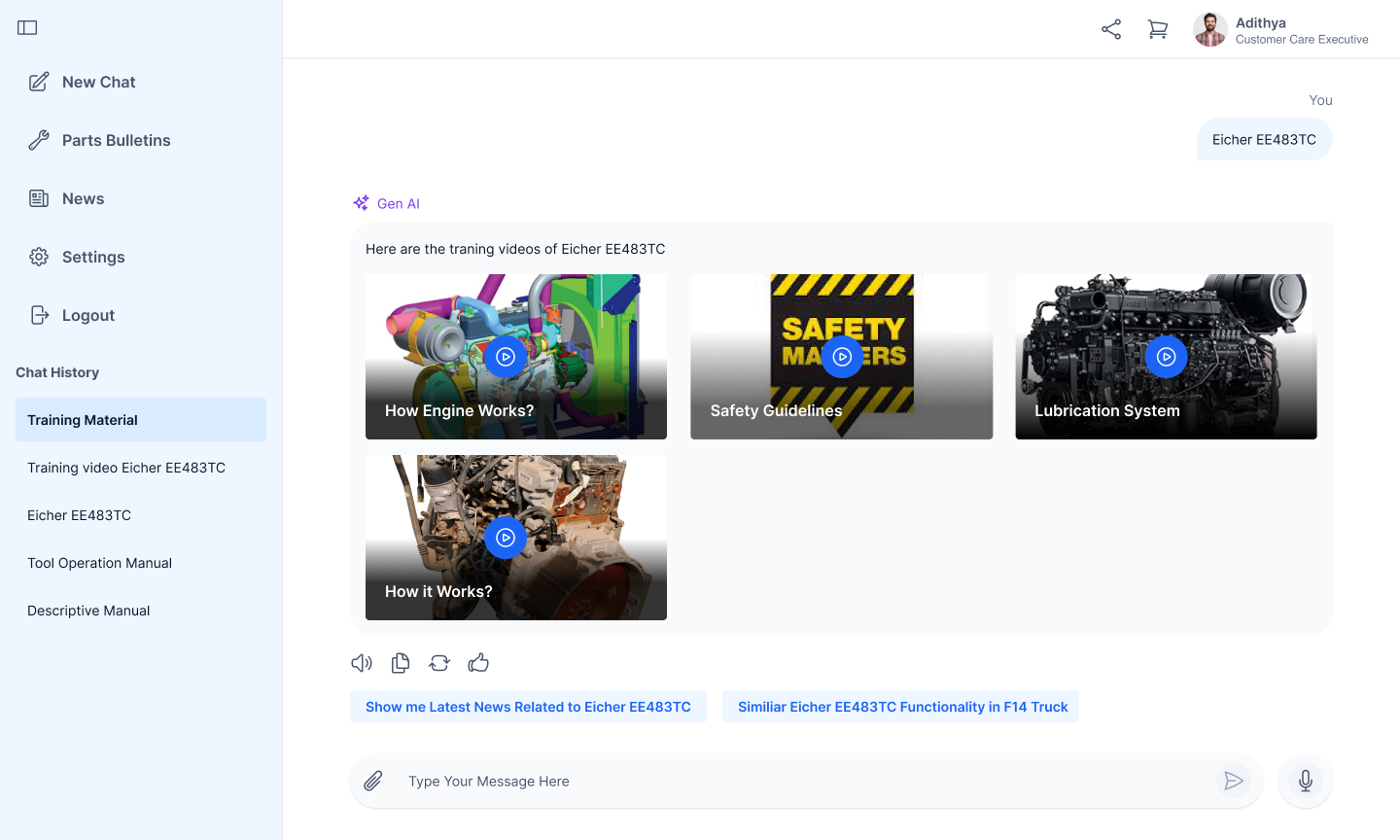Click the Type Your Message Here field
Image resolution: width=1400 pixels, height=840 pixels.
coord(805,781)
